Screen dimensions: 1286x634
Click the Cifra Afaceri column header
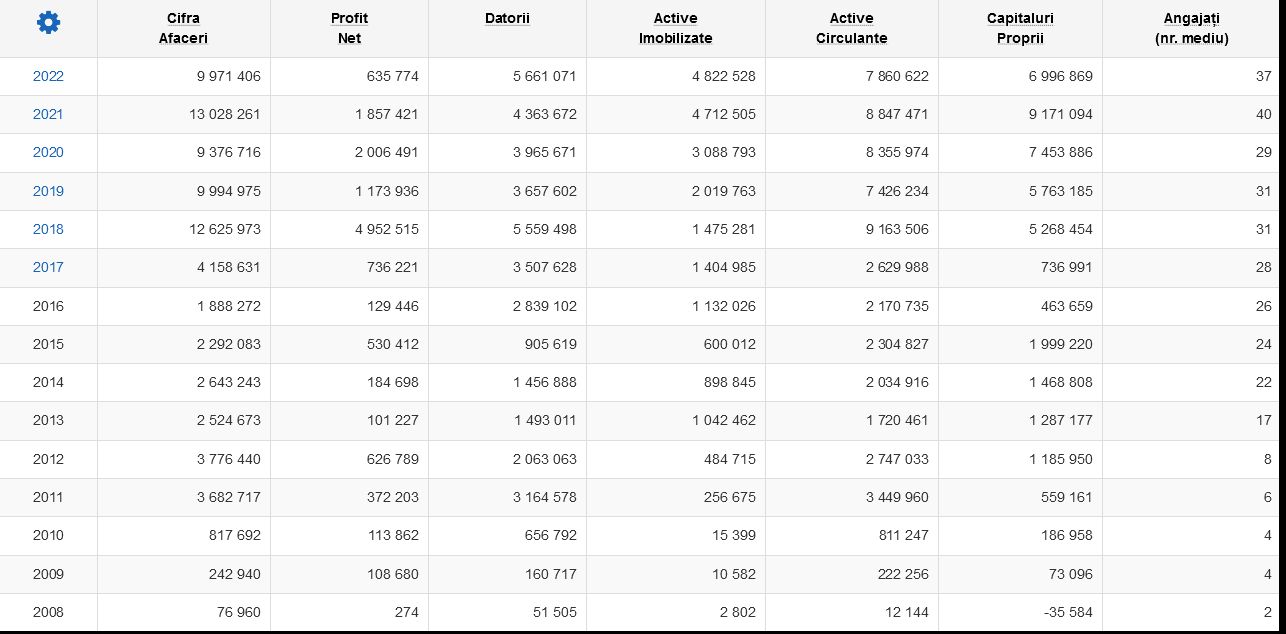pyautogui.click(x=183, y=28)
